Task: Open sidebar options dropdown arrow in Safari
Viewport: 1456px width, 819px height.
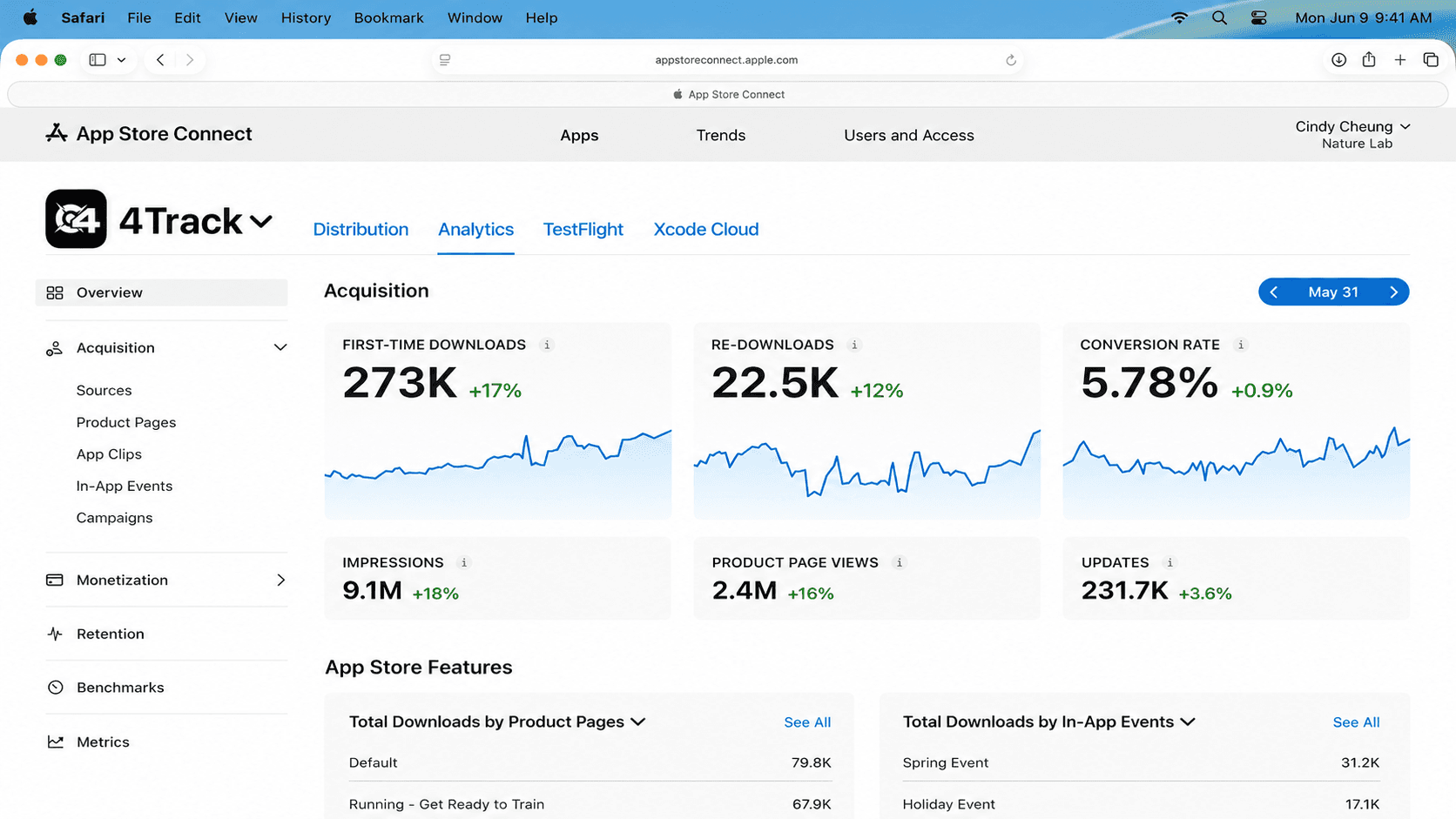Action: (121, 60)
